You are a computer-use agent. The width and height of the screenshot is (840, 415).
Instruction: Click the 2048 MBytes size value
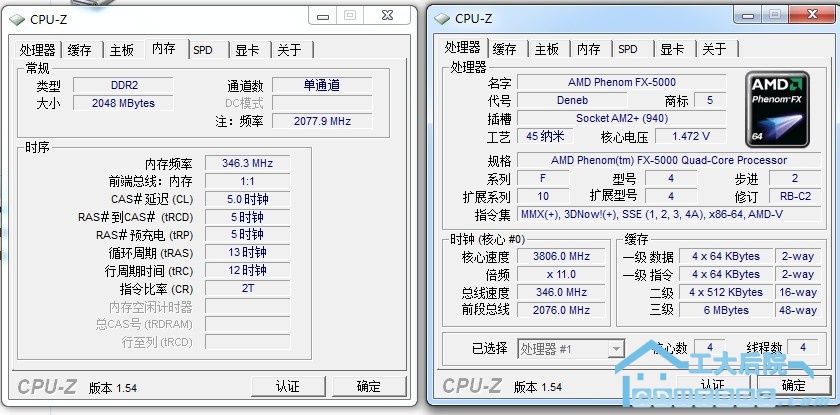click(x=123, y=103)
